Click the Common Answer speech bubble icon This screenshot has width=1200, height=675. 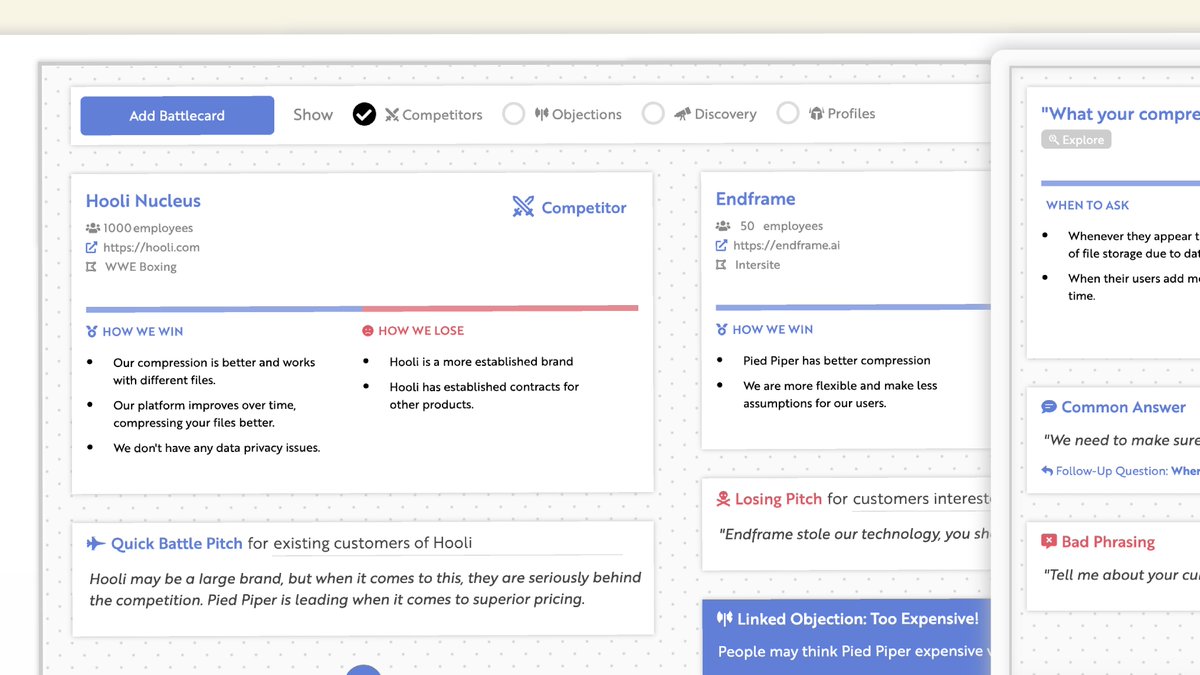[1049, 407]
